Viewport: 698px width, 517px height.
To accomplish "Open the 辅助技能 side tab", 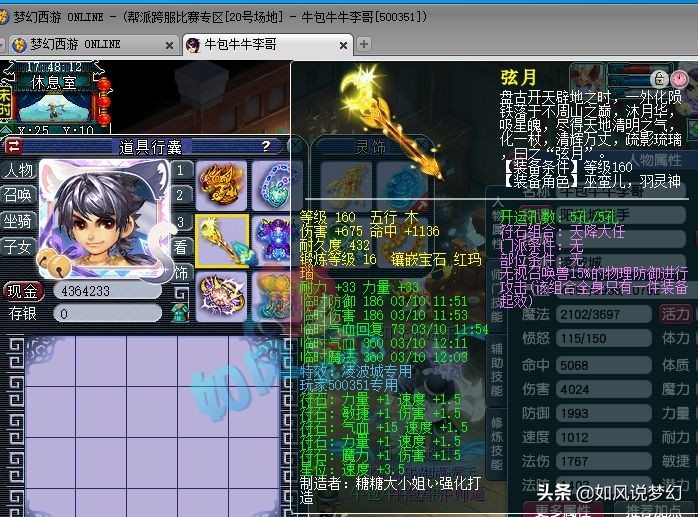I will pos(497,370).
